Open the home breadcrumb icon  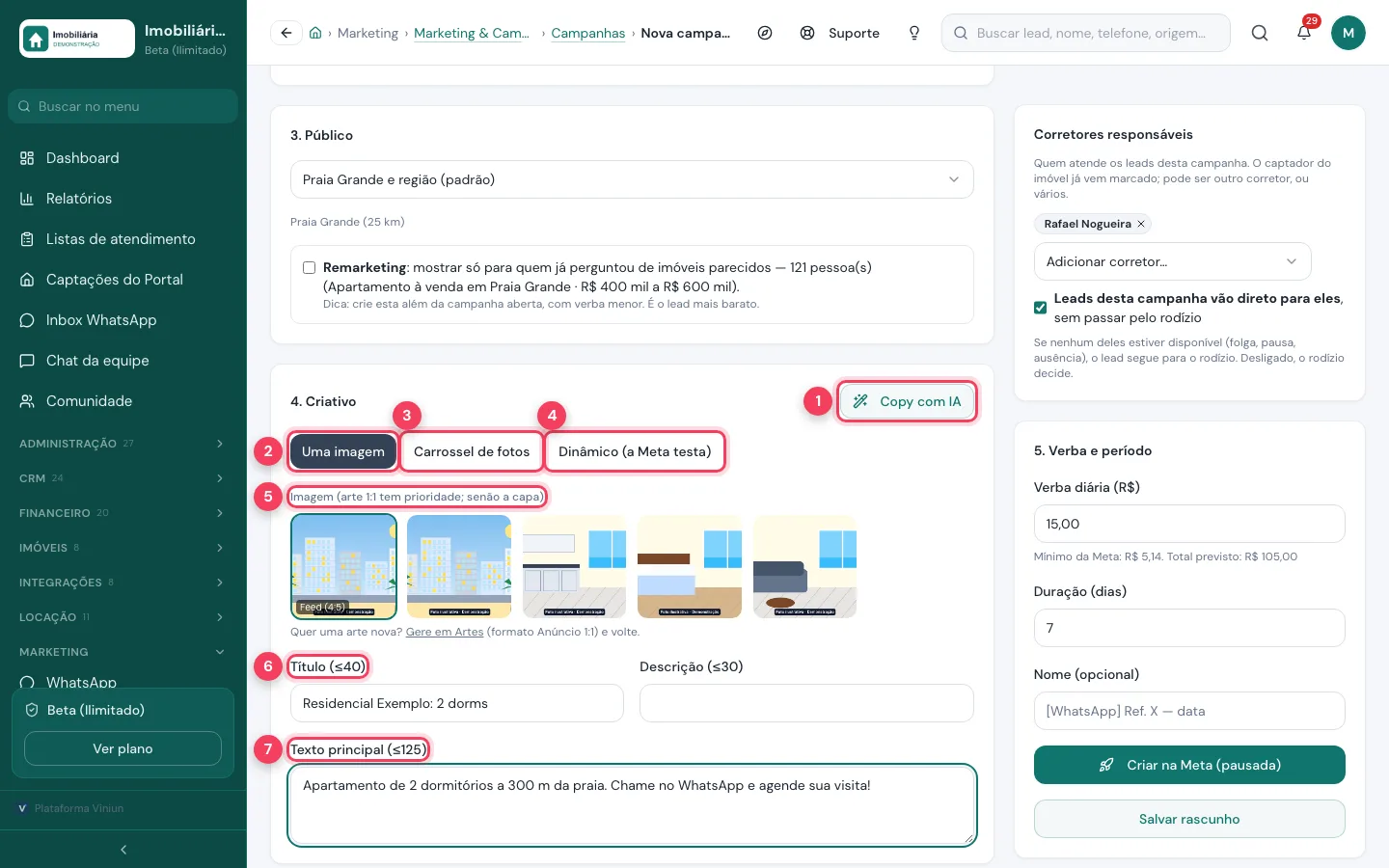[315, 33]
